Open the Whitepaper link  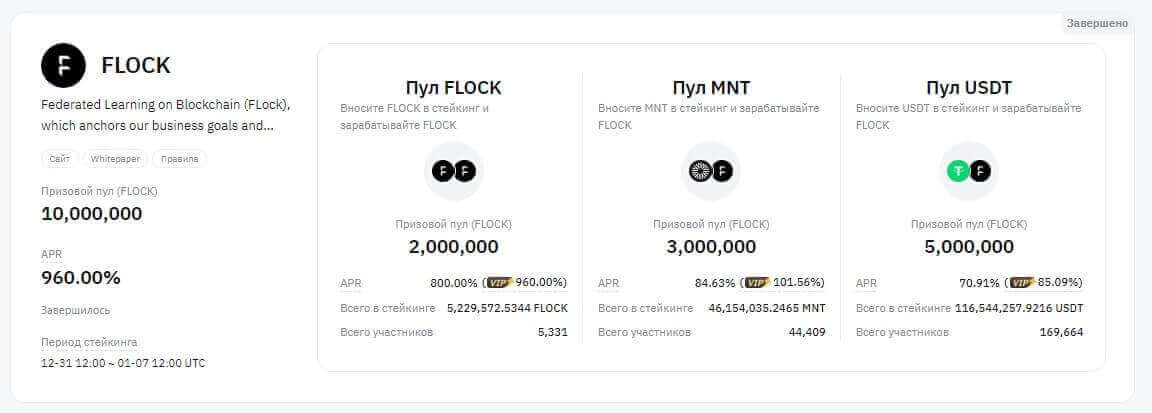[115, 159]
